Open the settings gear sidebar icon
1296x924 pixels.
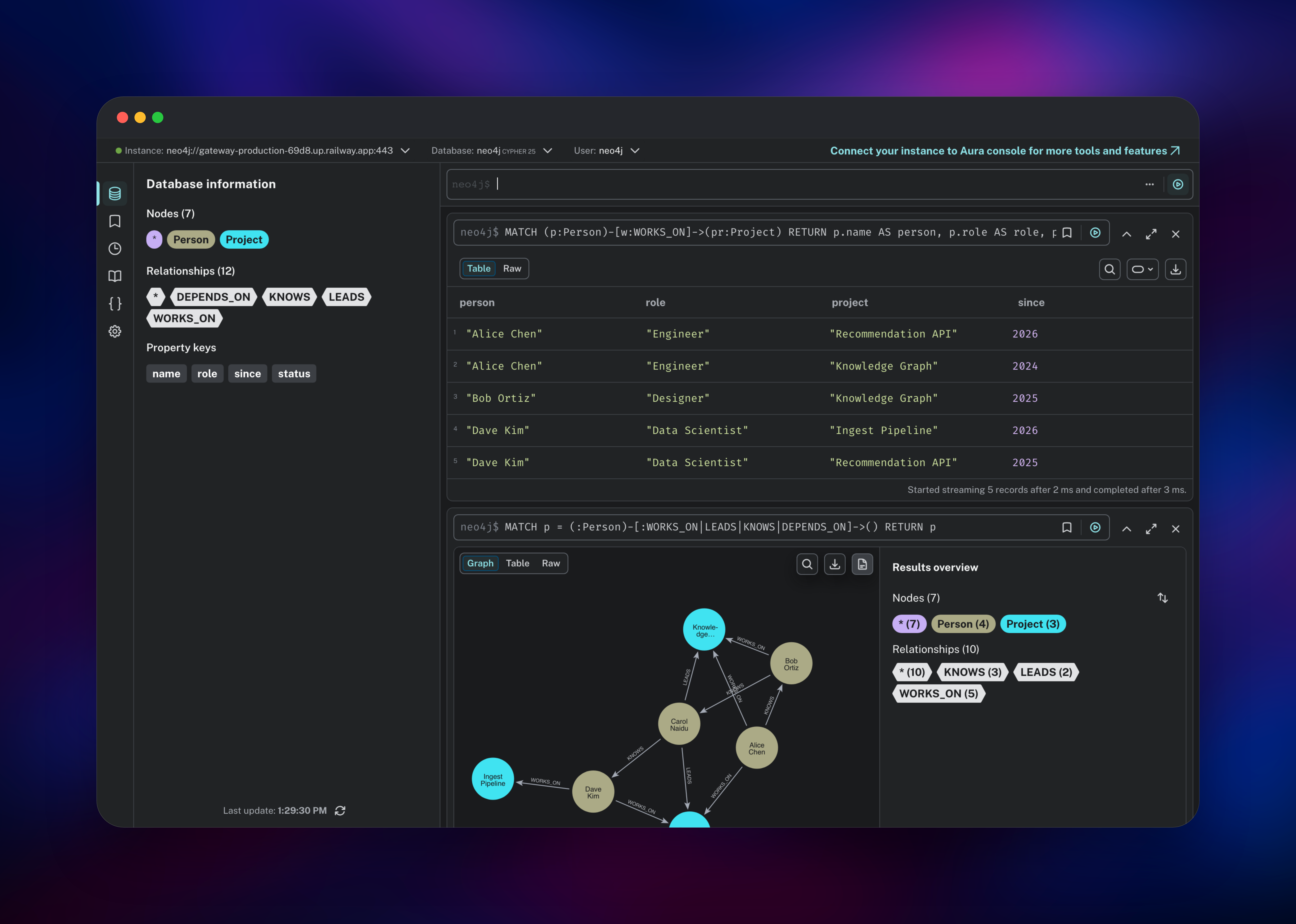tap(115, 331)
